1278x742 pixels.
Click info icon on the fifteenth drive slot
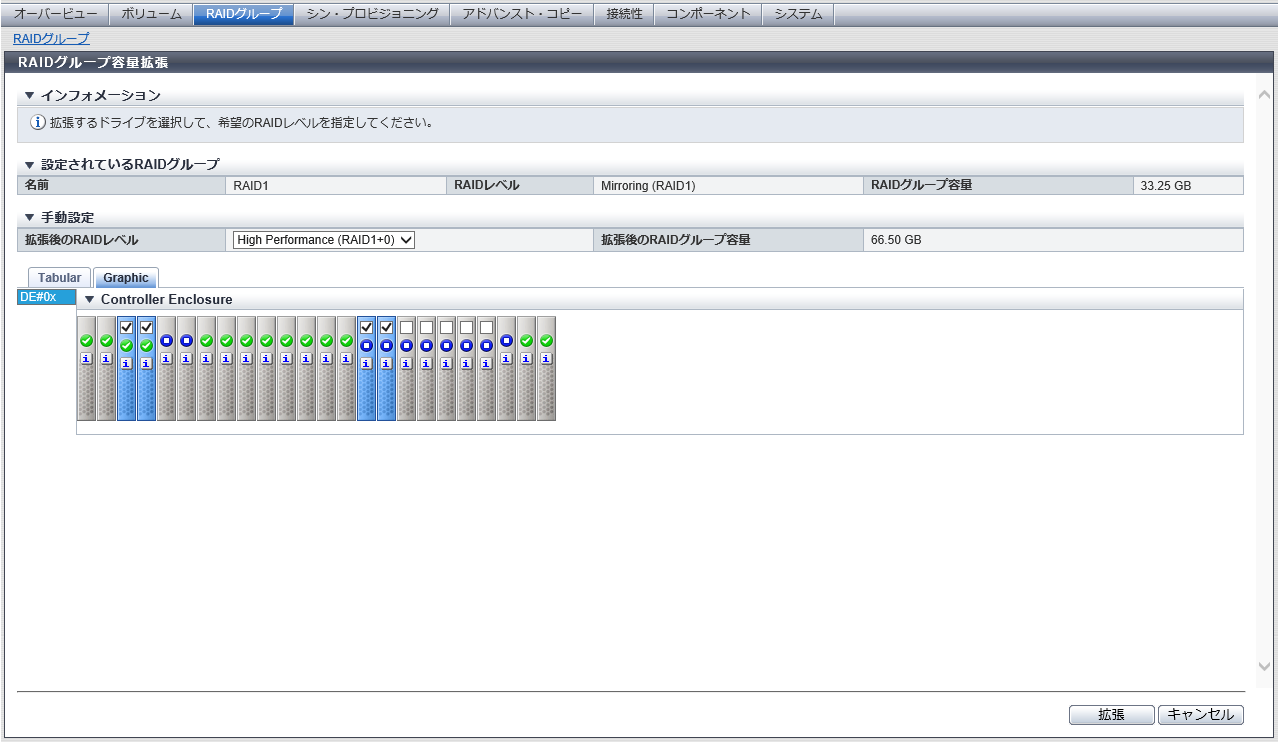(x=366, y=364)
